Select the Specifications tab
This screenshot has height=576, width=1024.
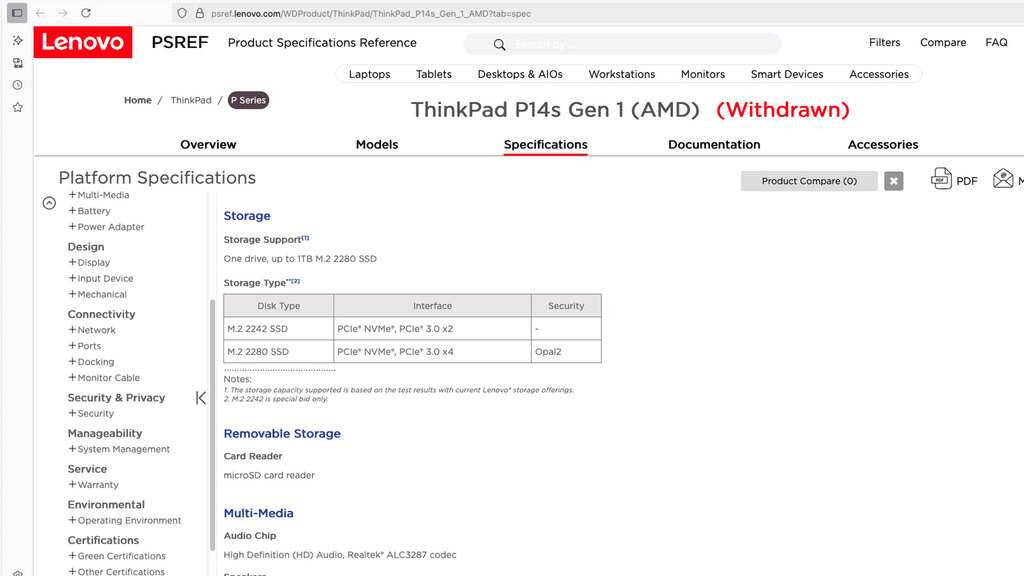[x=545, y=144]
